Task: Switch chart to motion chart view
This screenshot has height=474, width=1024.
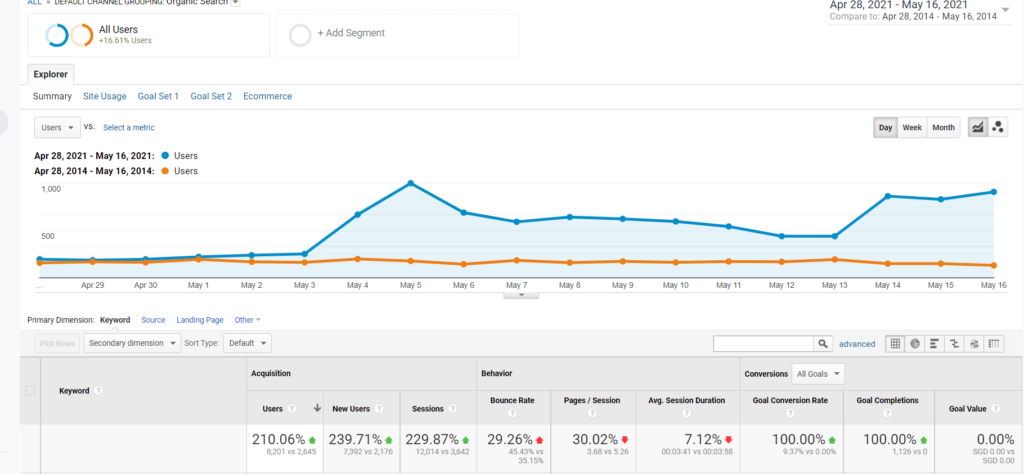Action: tap(997, 127)
